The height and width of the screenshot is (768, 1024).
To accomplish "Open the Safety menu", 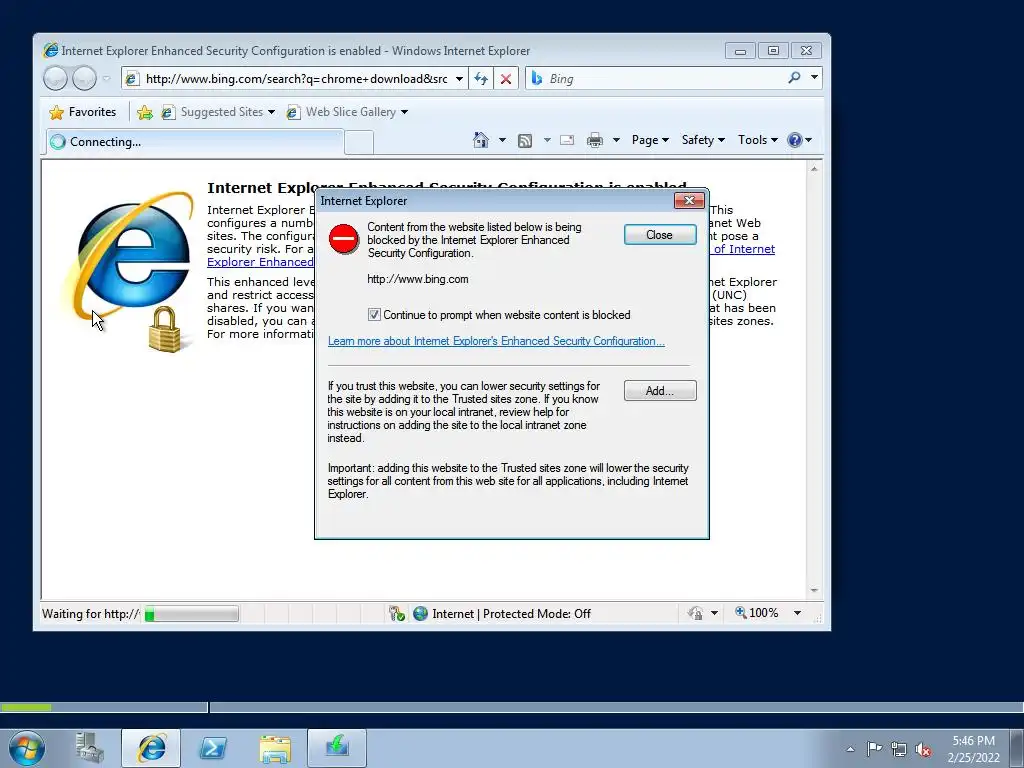I will tap(703, 140).
